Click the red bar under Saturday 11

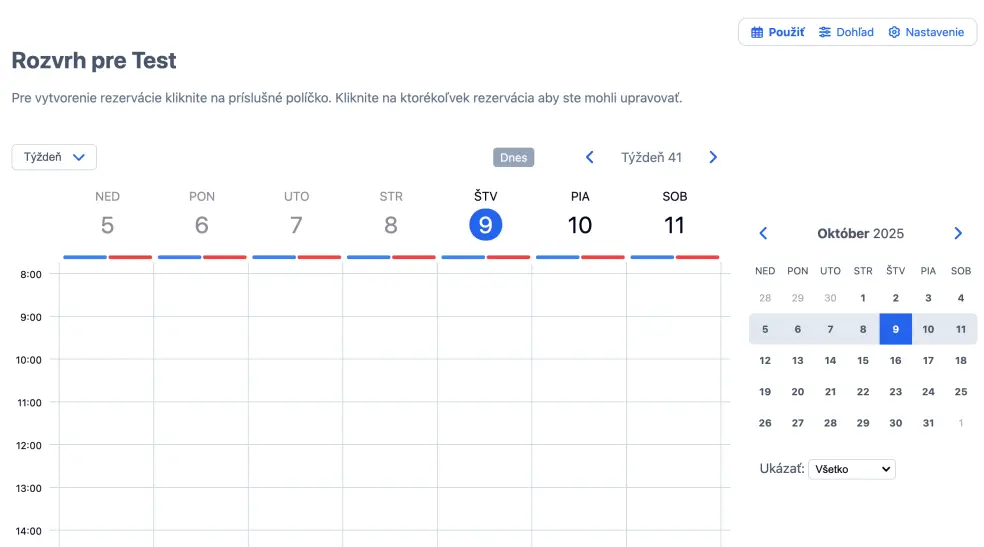(x=698, y=257)
